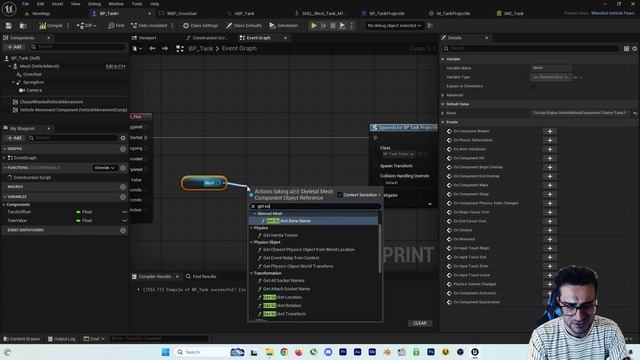640x360 pixels.
Task: Open the debug object selection dropdown
Action: coord(394,26)
